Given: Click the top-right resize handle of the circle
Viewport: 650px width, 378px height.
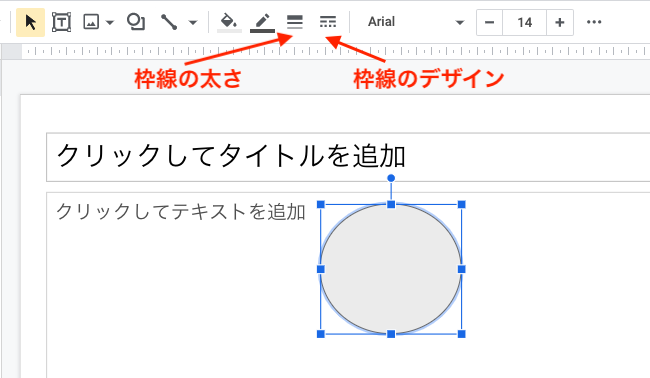Looking at the screenshot, I should click(x=461, y=204).
